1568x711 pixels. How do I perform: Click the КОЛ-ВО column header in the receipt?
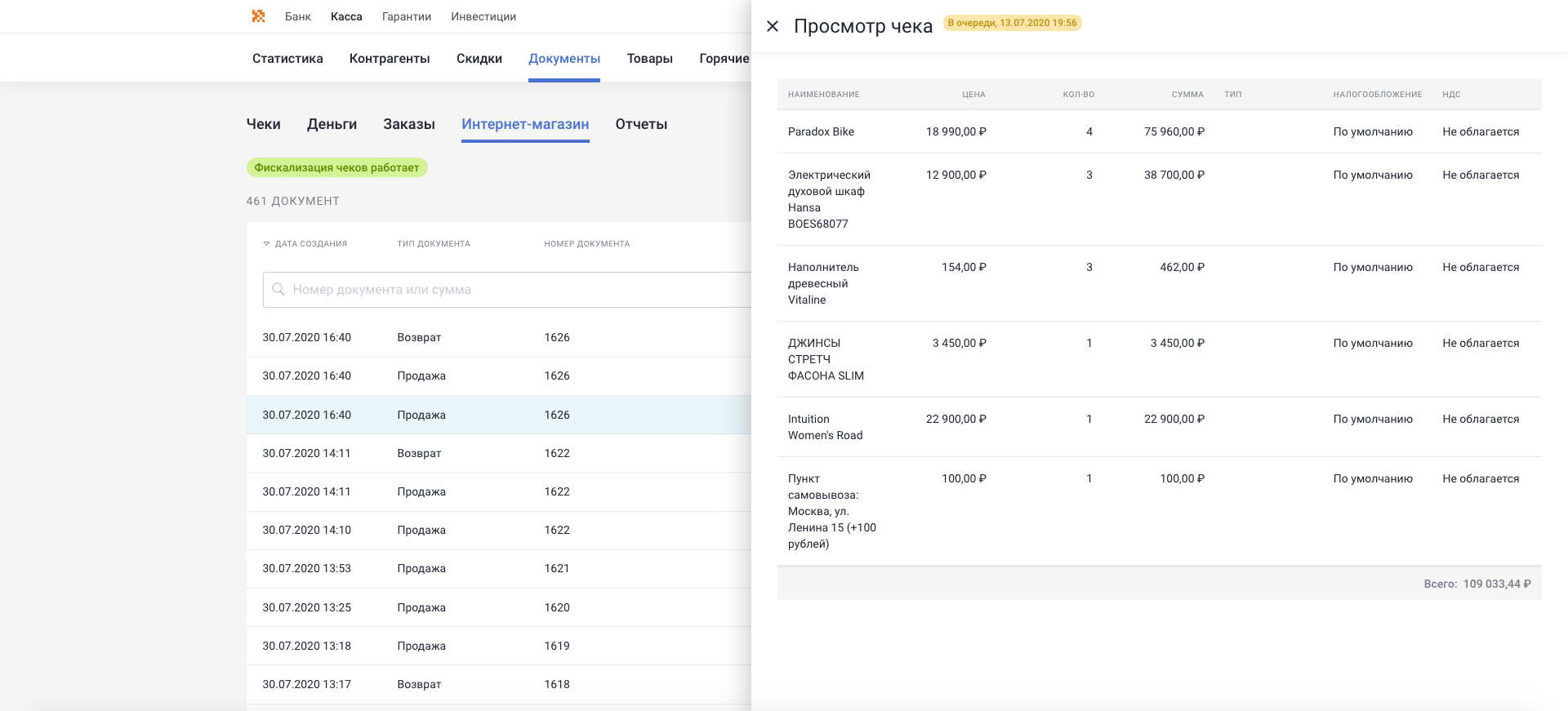point(1079,95)
